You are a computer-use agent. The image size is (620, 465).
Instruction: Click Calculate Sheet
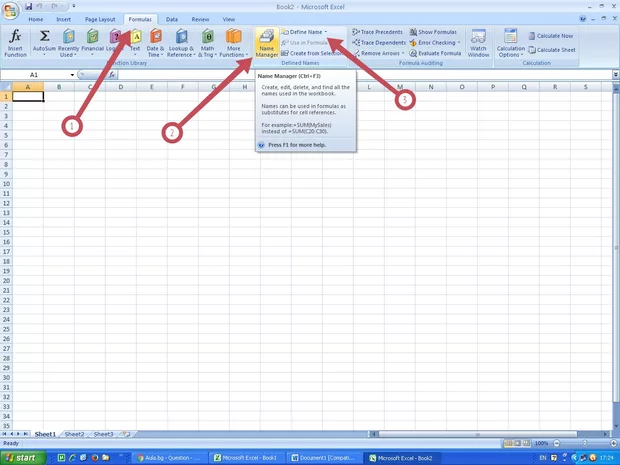pyautogui.click(x=552, y=50)
